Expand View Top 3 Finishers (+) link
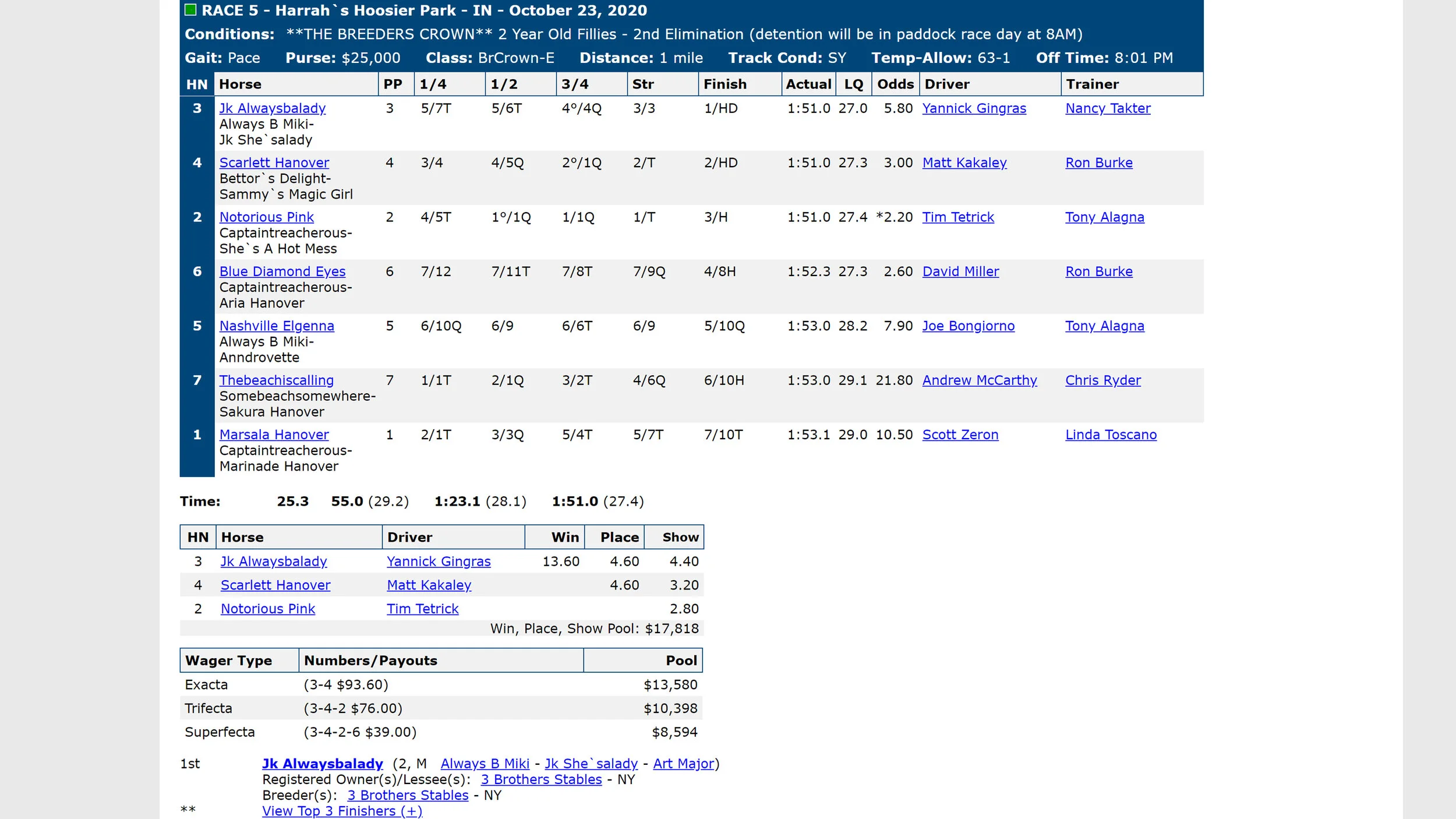Screen dimensions: 1456x819 click(x=342, y=811)
